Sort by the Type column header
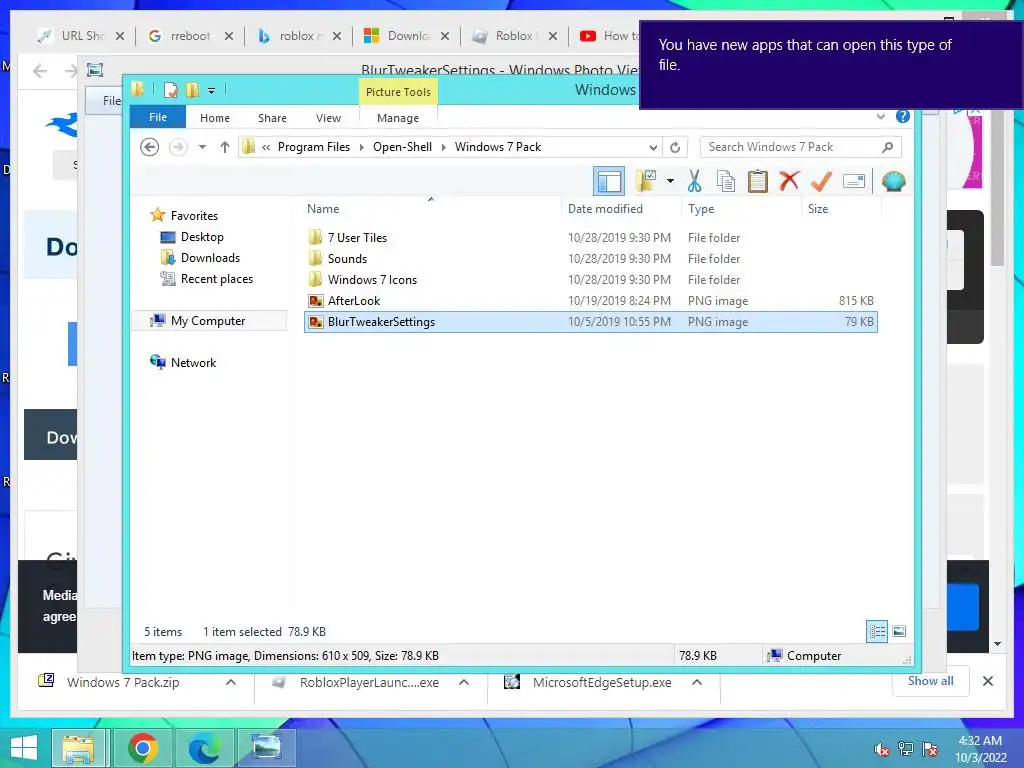The height and width of the screenshot is (768, 1024). pos(741,208)
